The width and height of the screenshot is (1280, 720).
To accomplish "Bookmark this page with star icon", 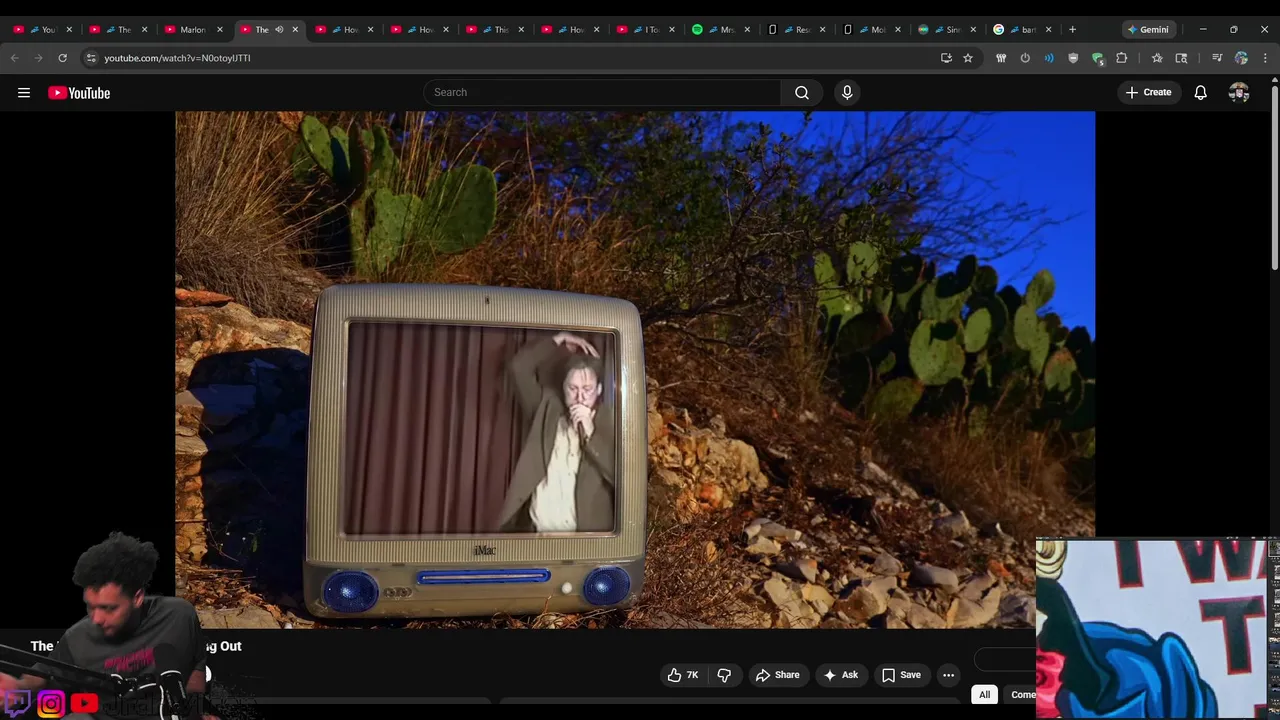I will pos(967,58).
